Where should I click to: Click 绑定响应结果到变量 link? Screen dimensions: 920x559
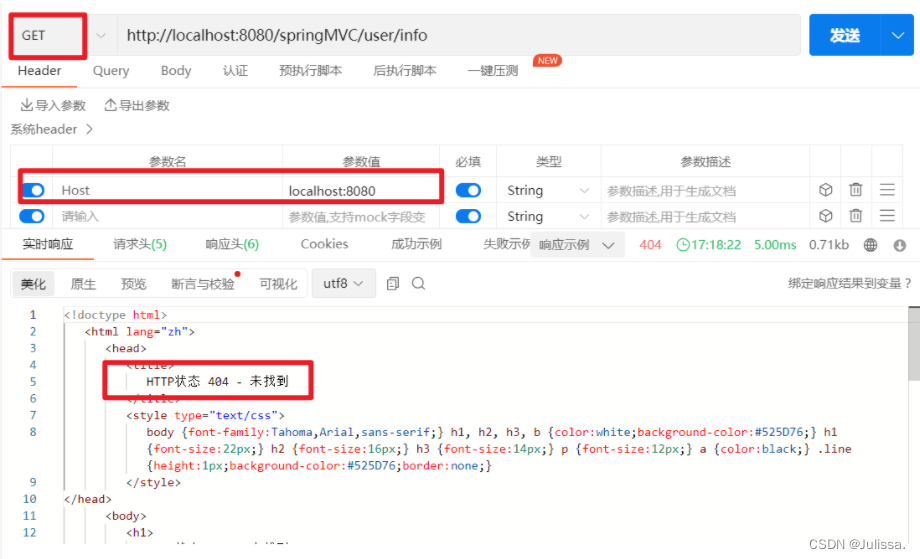click(x=850, y=283)
